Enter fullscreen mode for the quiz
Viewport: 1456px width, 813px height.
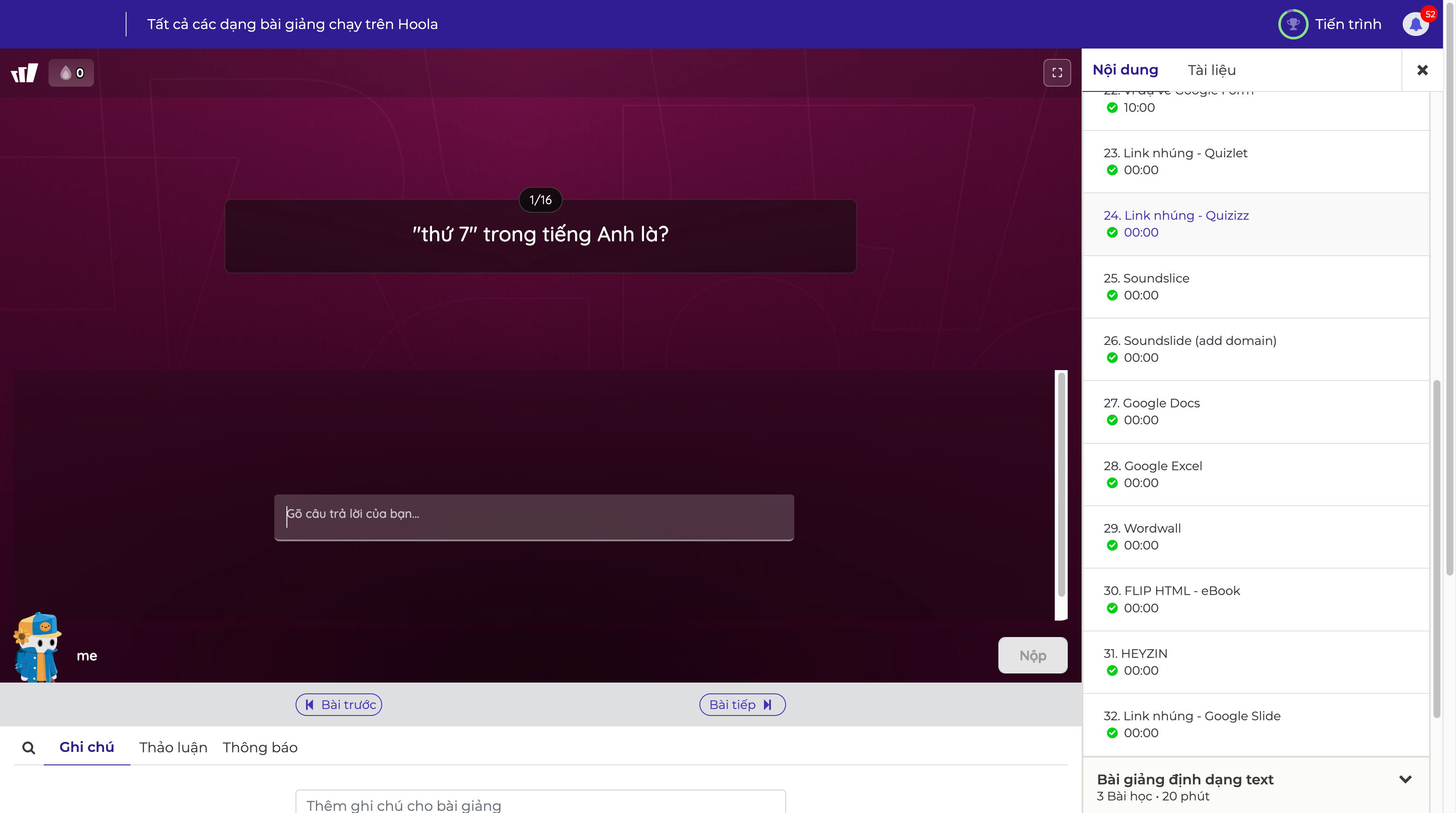(1056, 73)
